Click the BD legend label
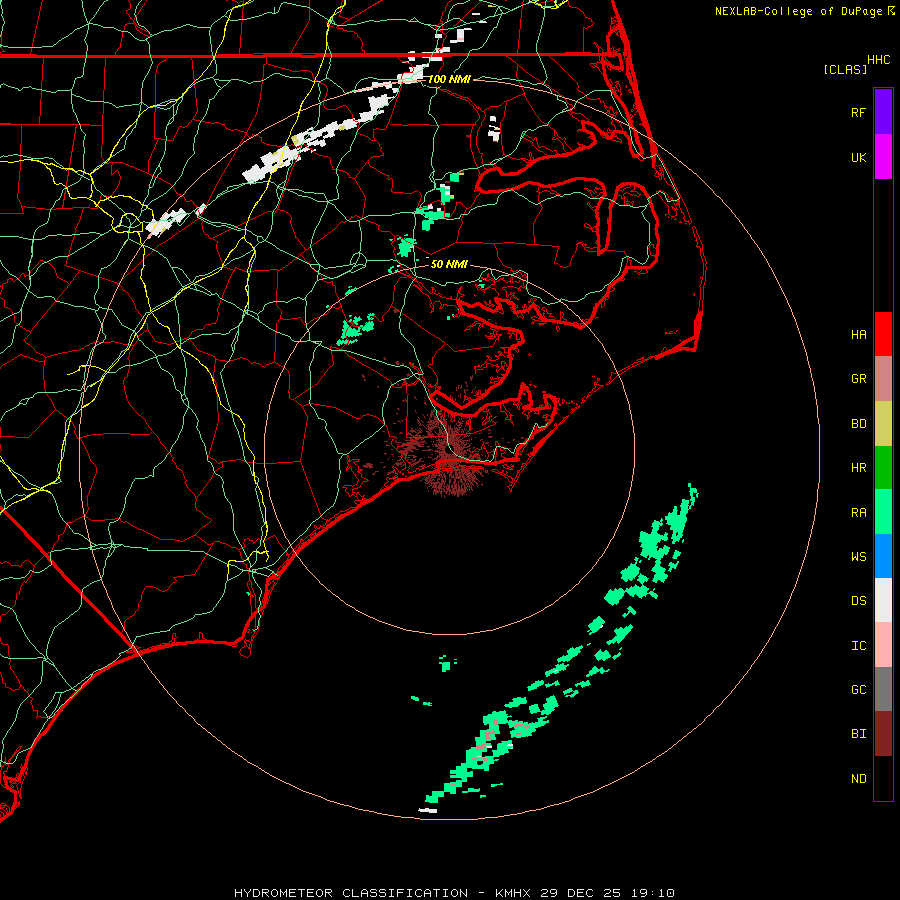Image resolution: width=900 pixels, height=900 pixels. click(858, 424)
